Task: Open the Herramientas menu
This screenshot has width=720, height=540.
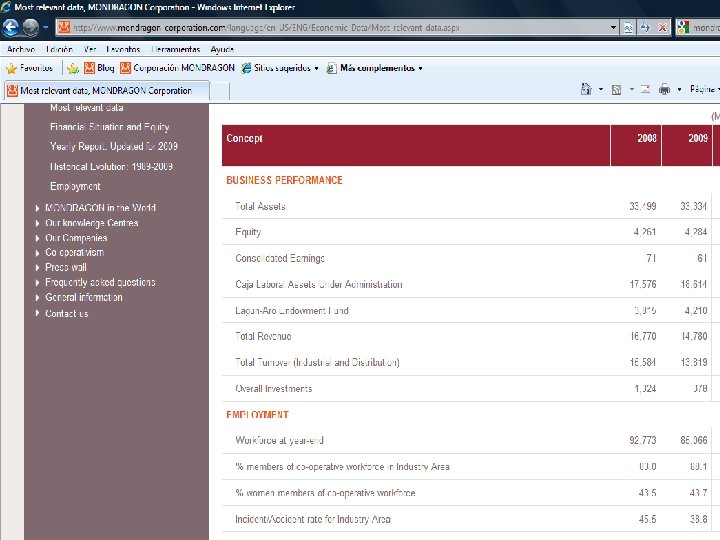Action: [175, 49]
